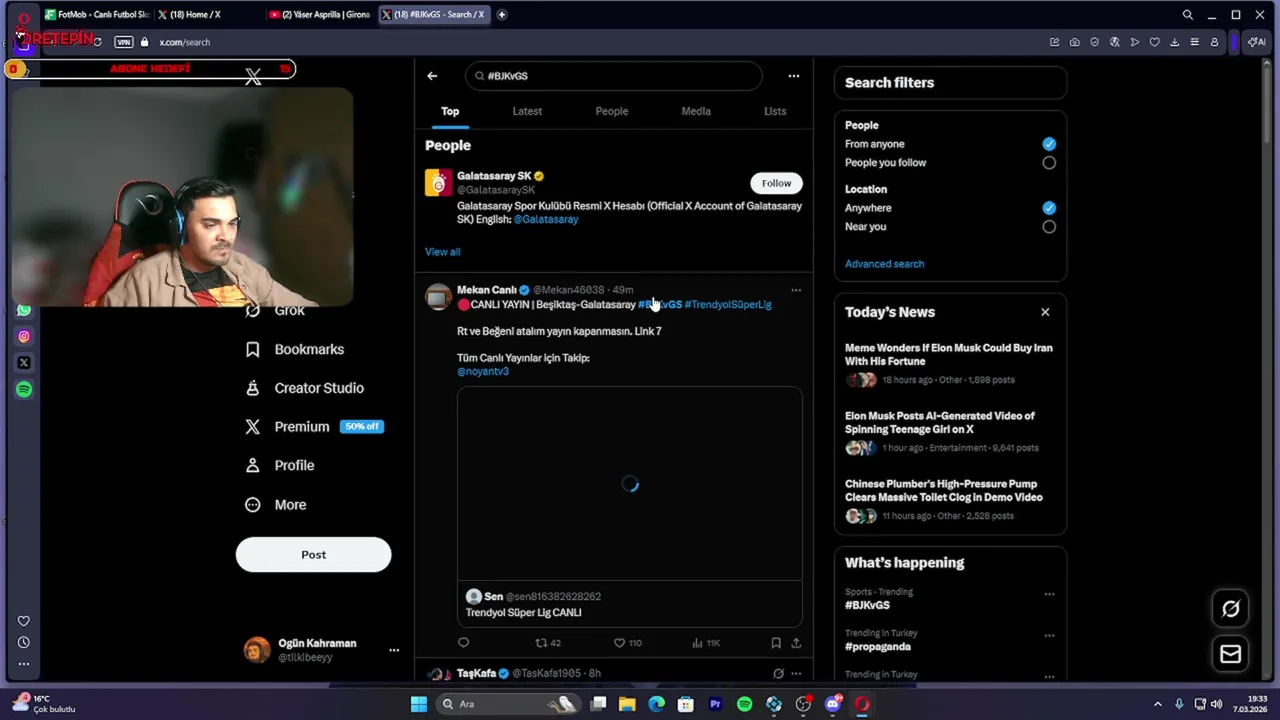Open the floating Grok button
Viewport: 1280px width, 720px height.
tap(1231, 608)
